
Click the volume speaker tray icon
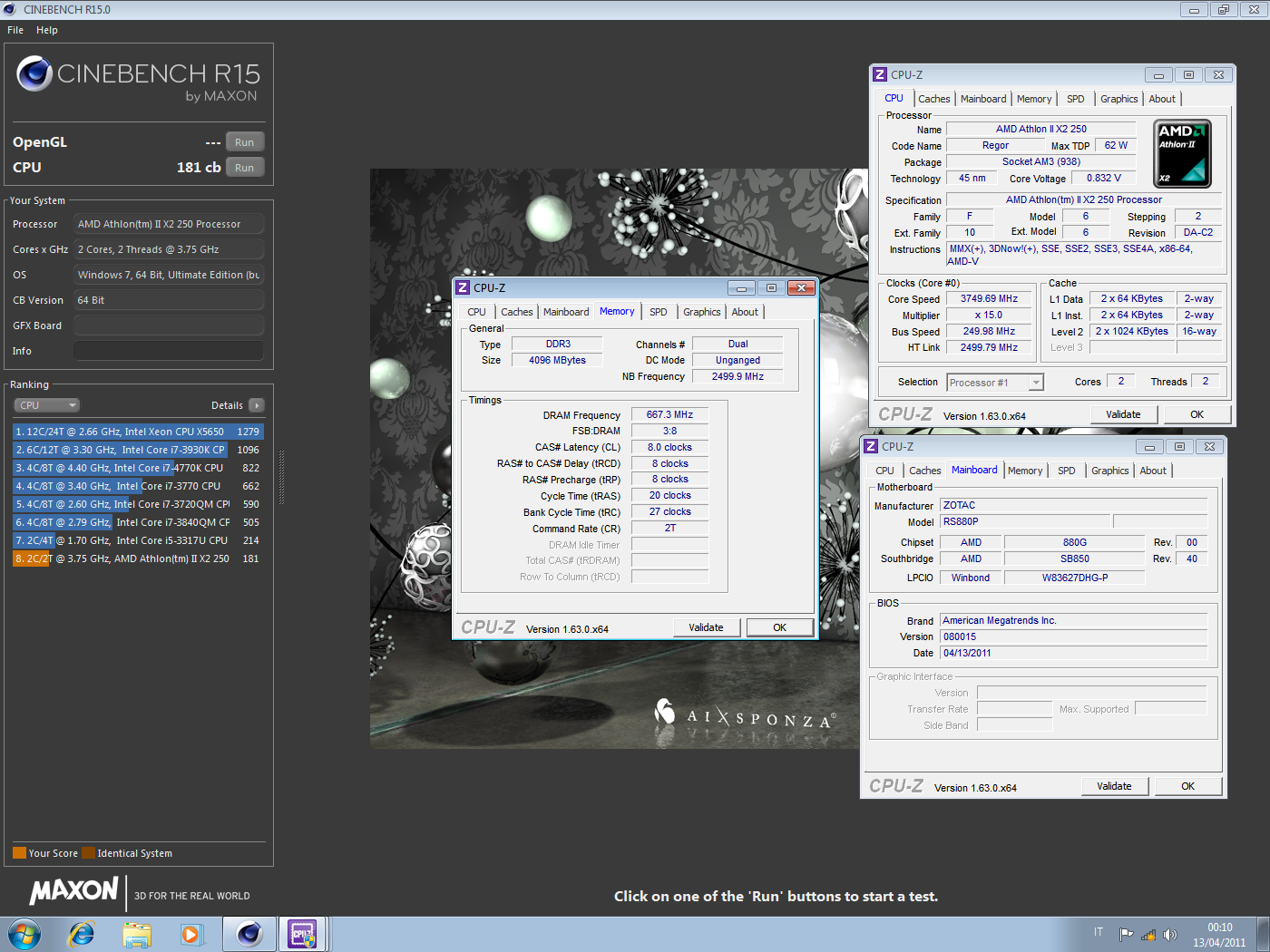coord(1169,935)
